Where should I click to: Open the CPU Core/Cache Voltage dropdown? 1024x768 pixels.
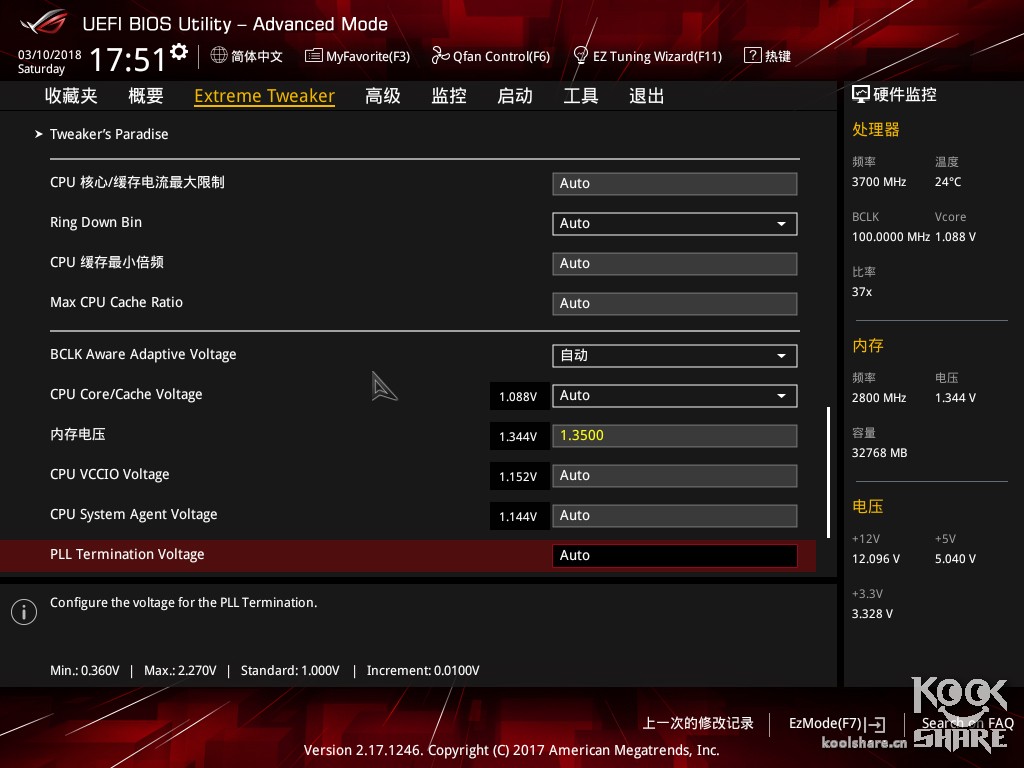781,395
